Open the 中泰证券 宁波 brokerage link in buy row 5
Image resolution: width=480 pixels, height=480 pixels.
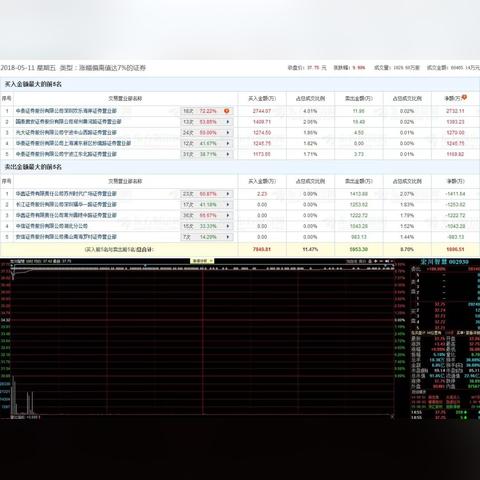pyautogui.click(x=66, y=154)
